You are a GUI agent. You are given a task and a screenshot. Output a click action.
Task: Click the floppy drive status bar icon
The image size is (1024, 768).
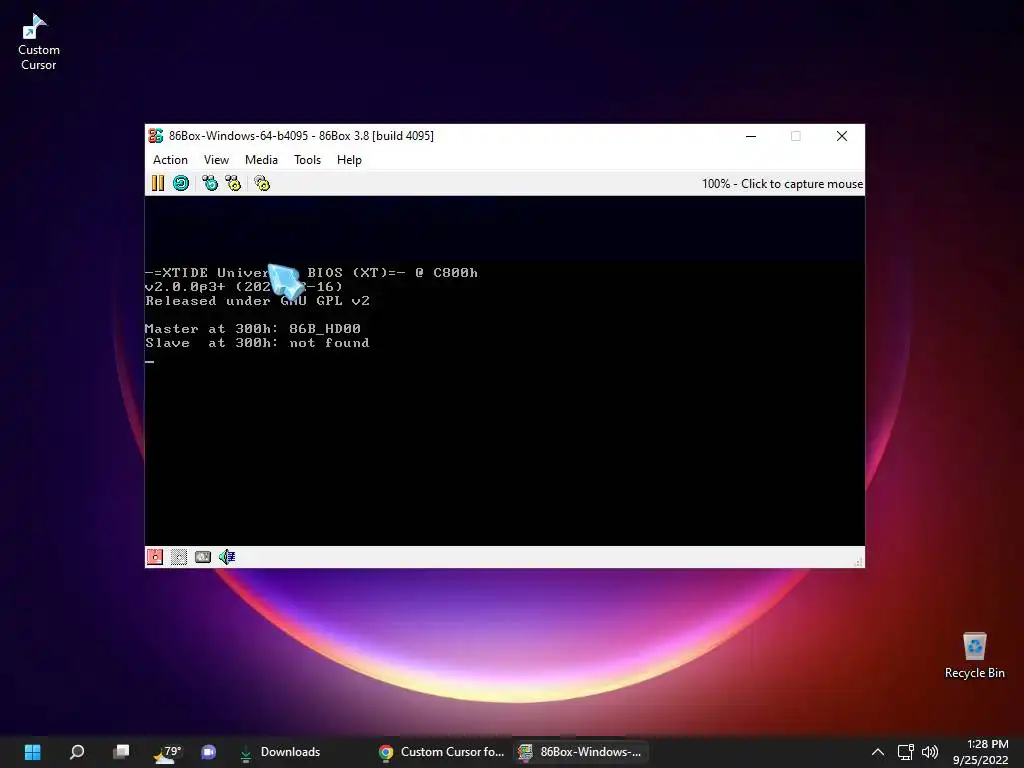[x=155, y=556]
